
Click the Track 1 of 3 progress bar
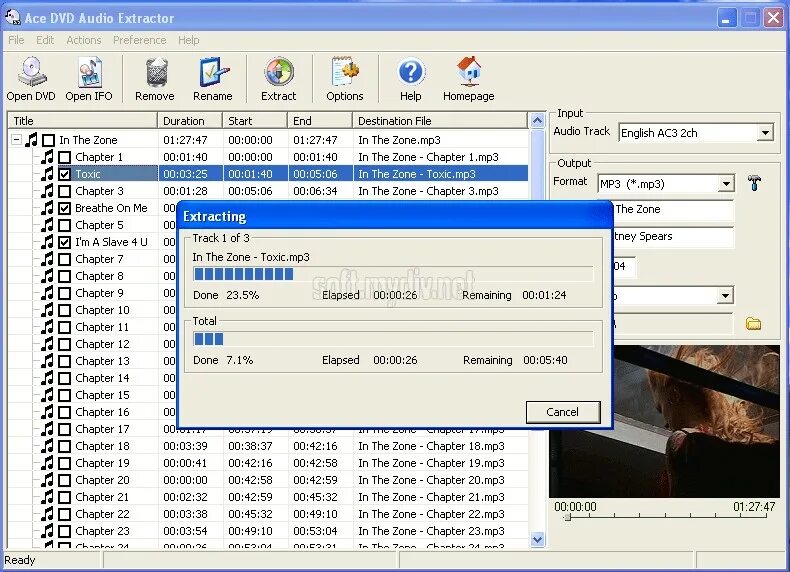pyautogui.click(x=393, y=274)
